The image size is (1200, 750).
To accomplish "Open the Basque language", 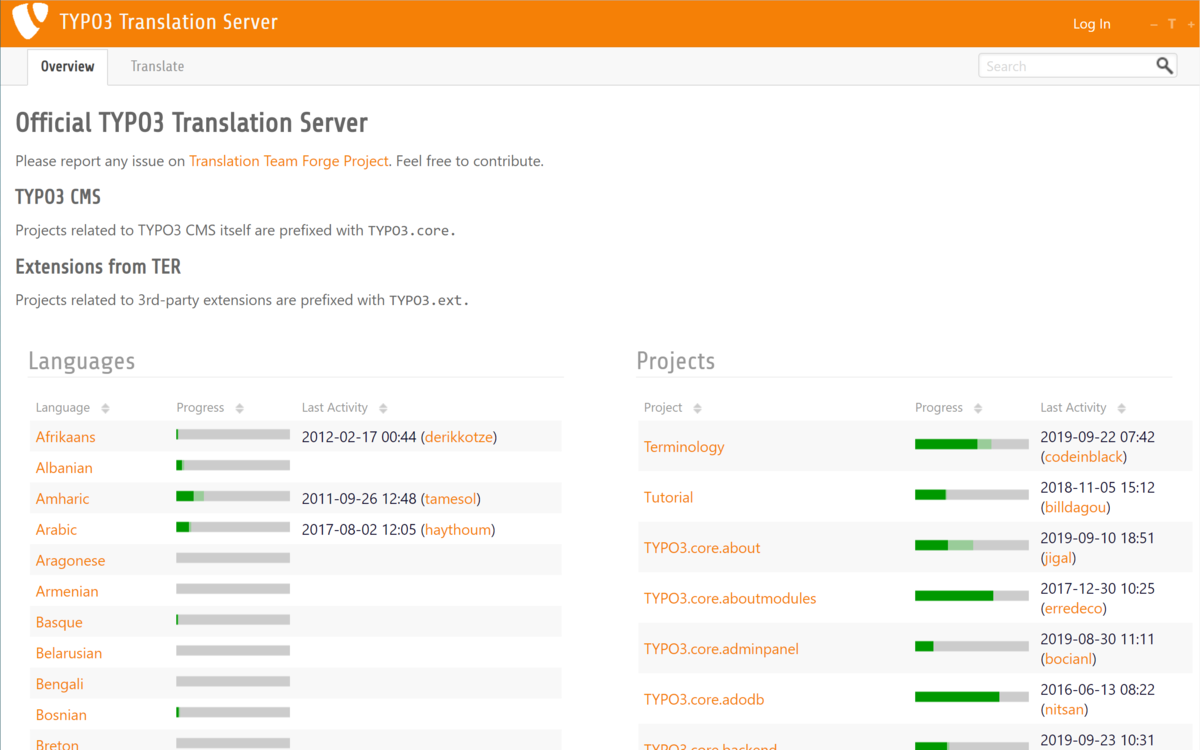I will click(x=59, y=623).
